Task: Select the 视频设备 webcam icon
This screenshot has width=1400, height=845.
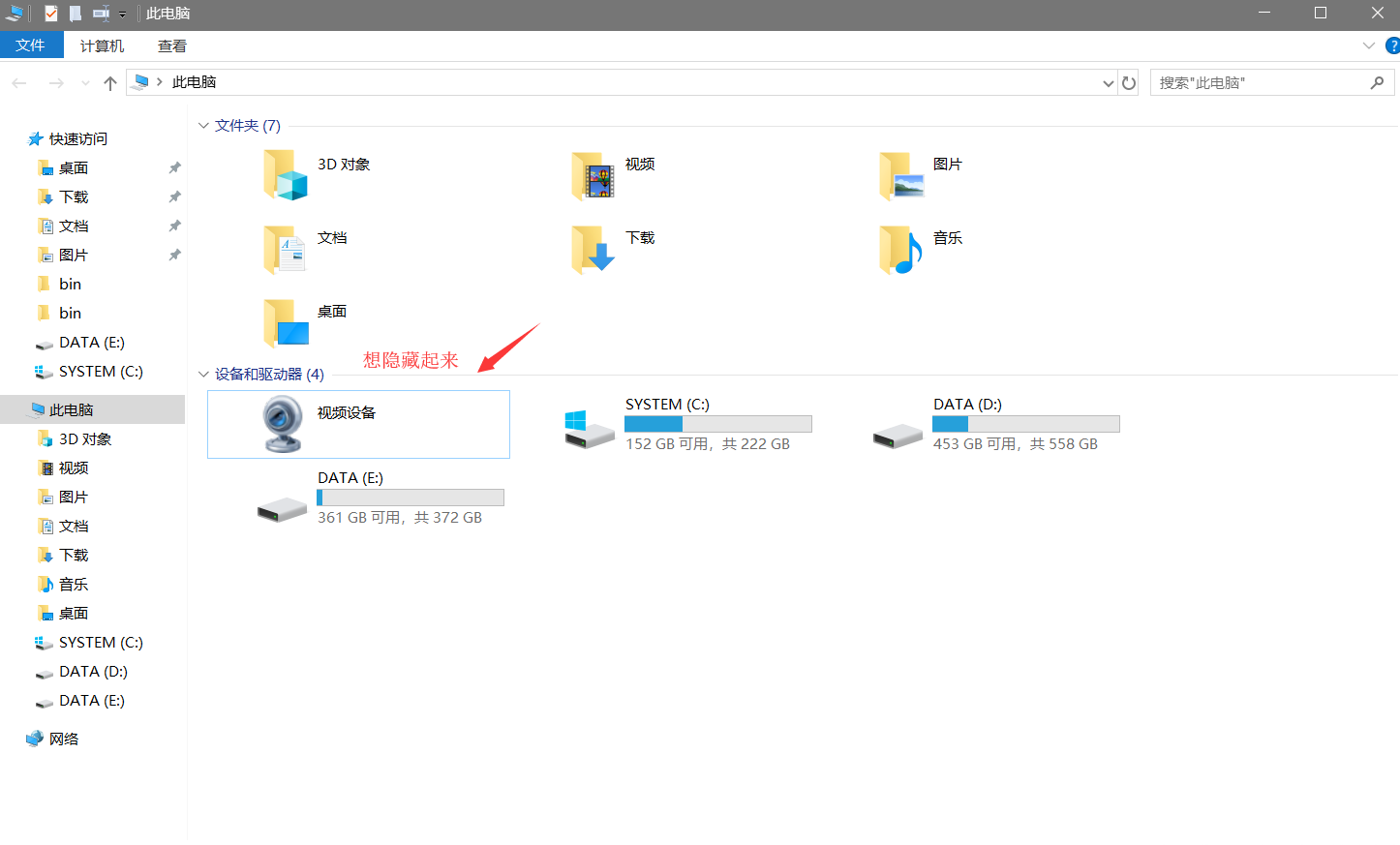Action: coord(283,424)
